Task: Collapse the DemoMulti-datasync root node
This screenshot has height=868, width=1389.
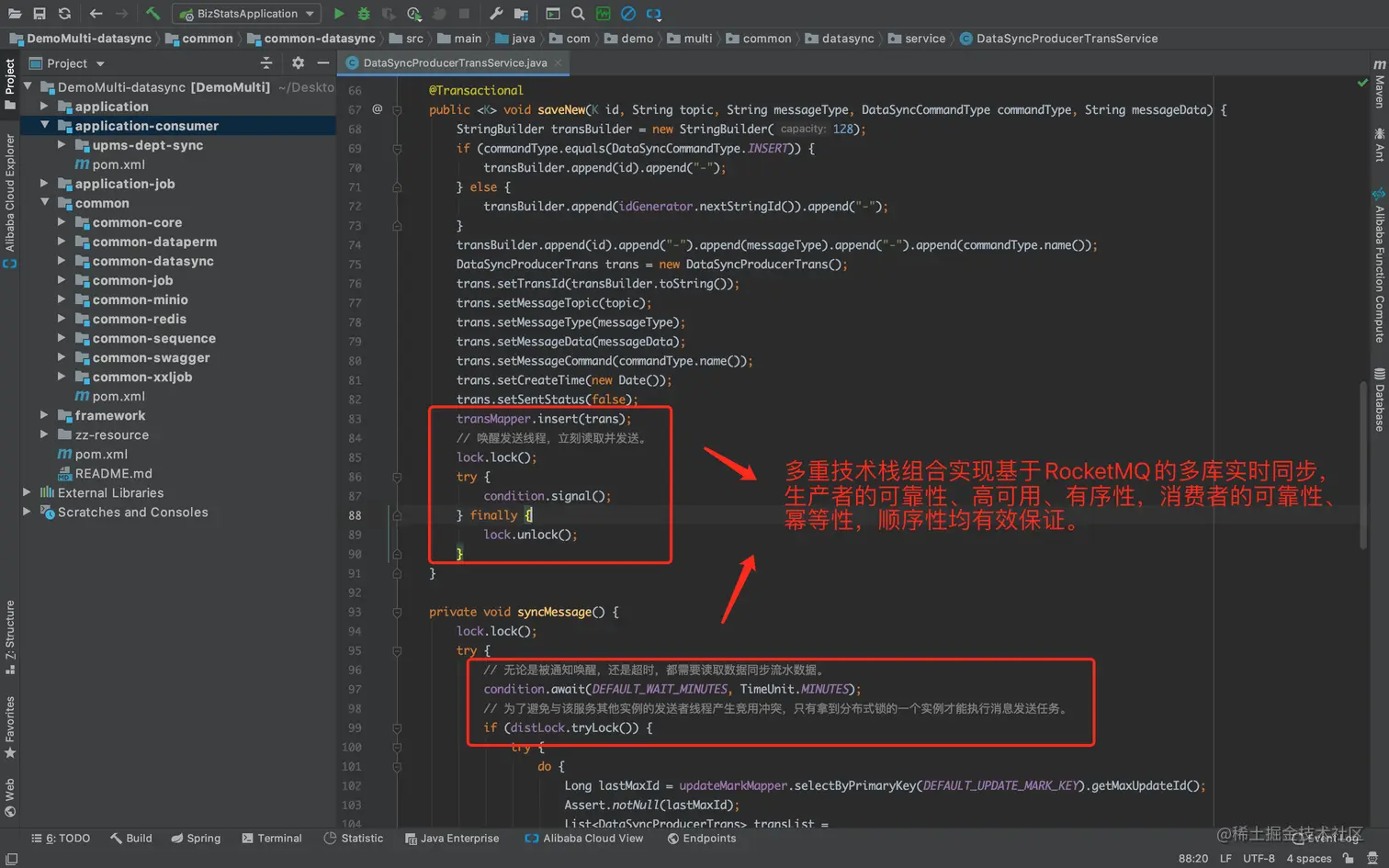Action: tap(28, 86)
